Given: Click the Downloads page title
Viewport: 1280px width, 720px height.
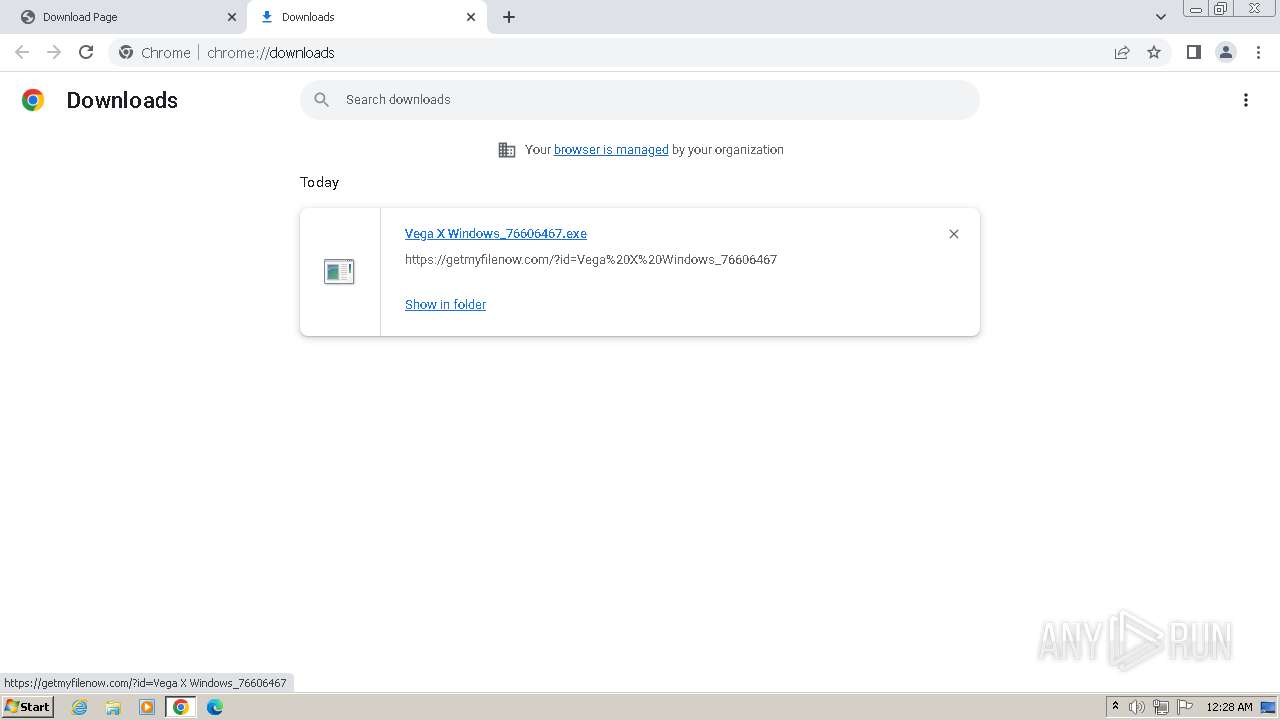Looking at the screenshot, I should point(122,100).
